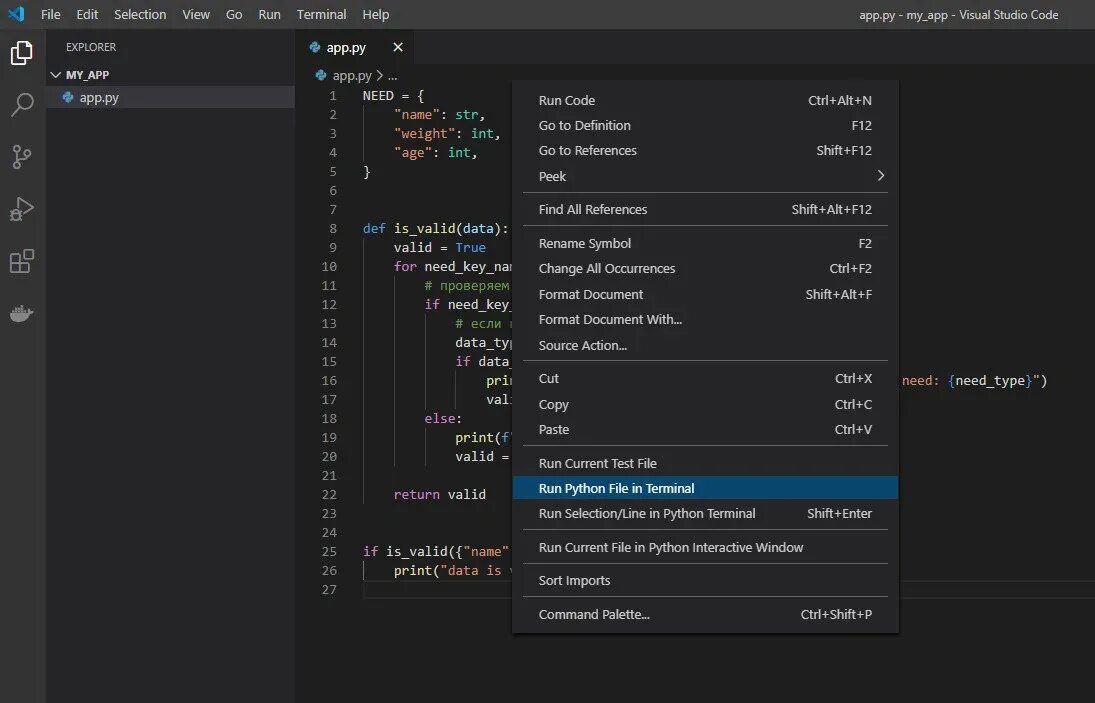Viewport: 1095px width, 703px height.
Task: Switch to the app.py editor tab
Action: click(357, 47)
